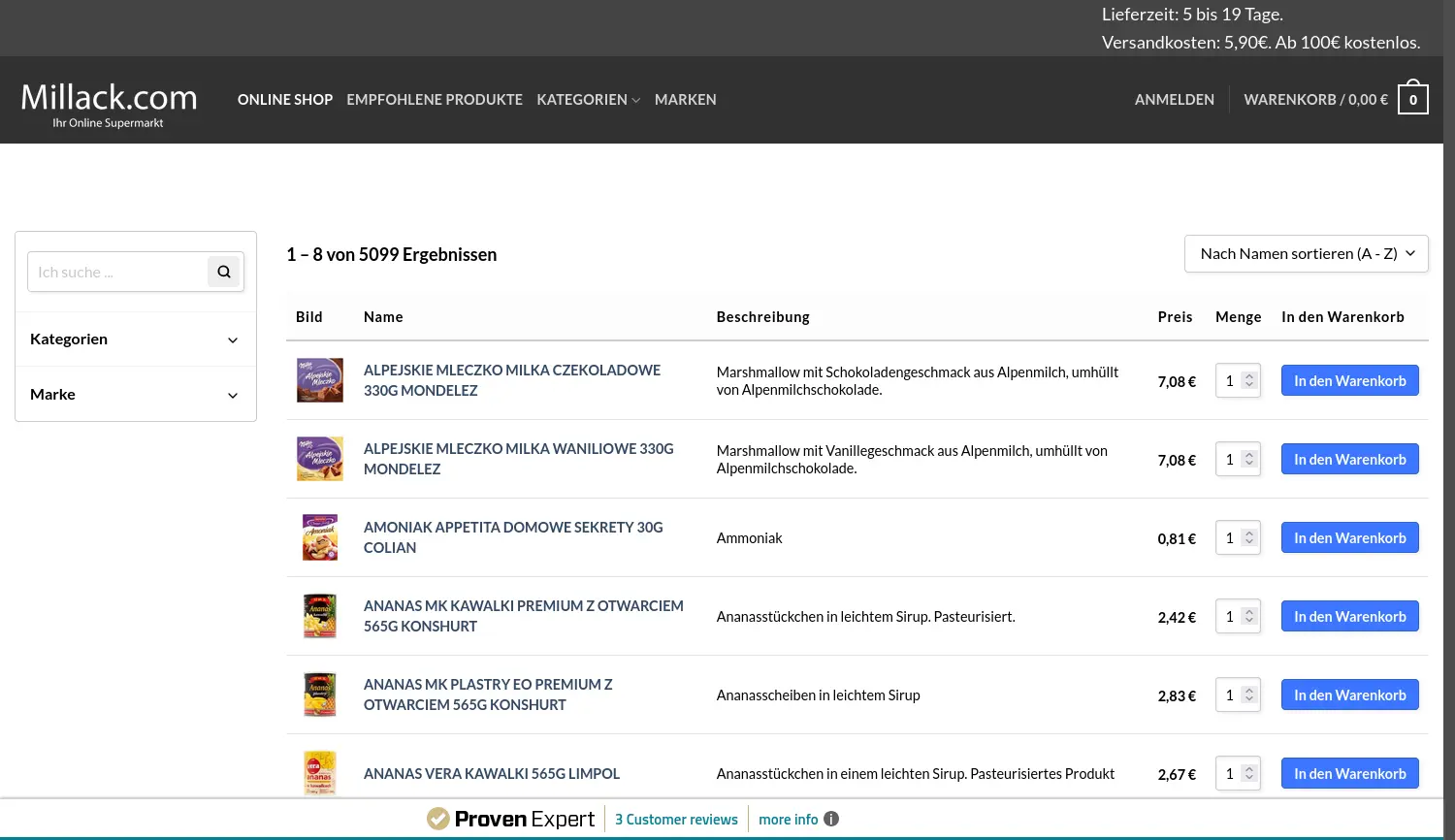This screenshot has width=1455, height=840.
Task: Open the "Marken" menu
Action: point(686,99)
